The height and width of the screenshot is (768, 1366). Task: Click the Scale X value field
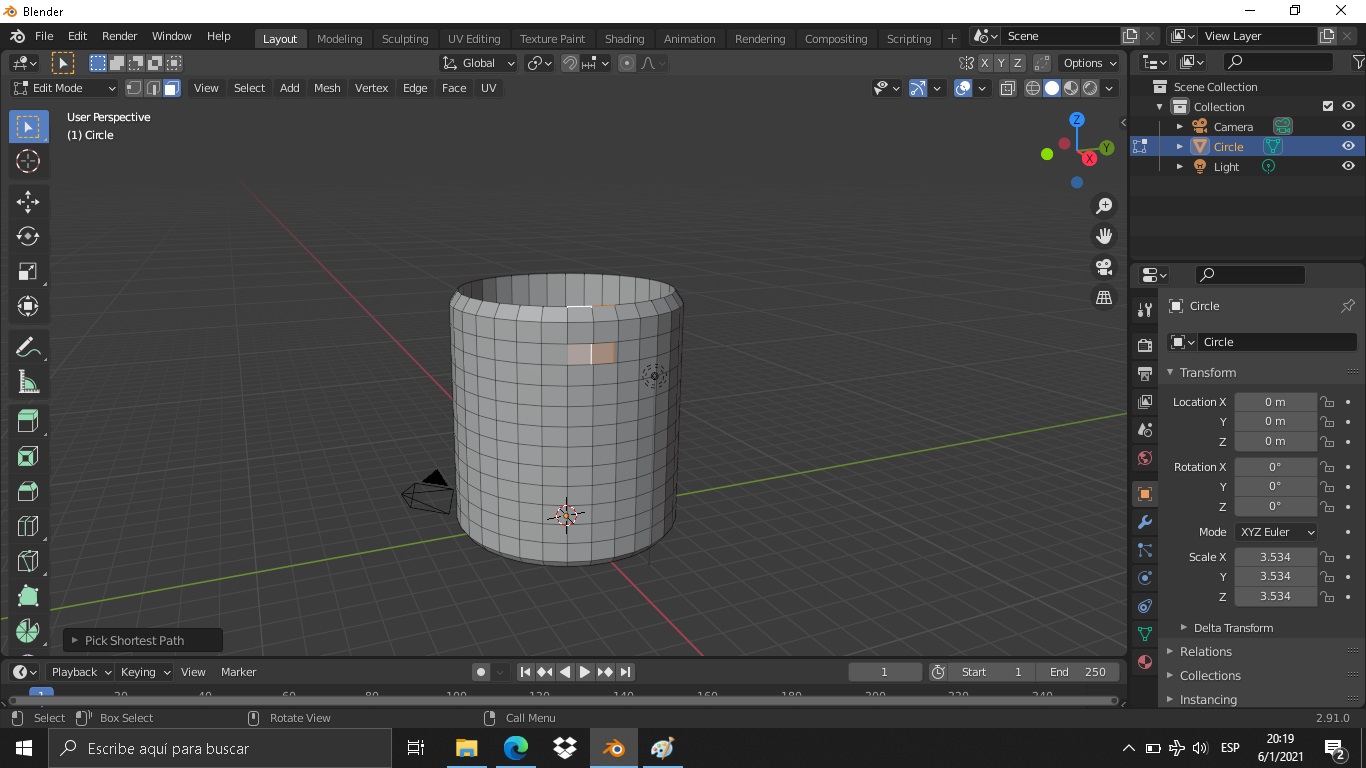(x=1275, y=557)
